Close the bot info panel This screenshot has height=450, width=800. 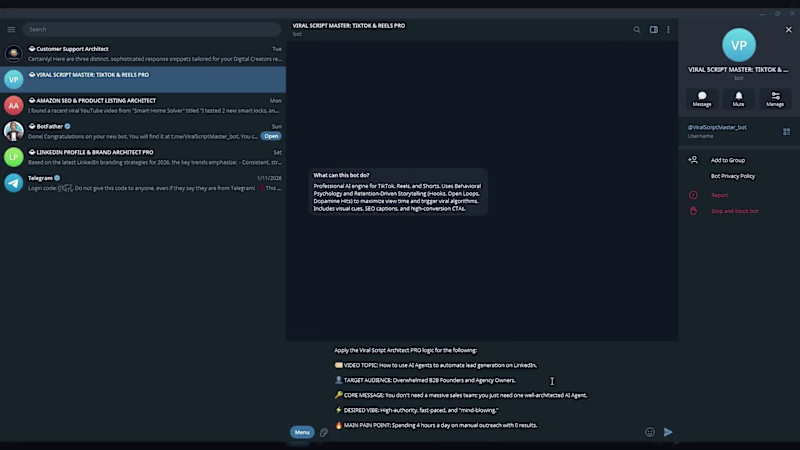pyautogui.click(x=788, y=30)
